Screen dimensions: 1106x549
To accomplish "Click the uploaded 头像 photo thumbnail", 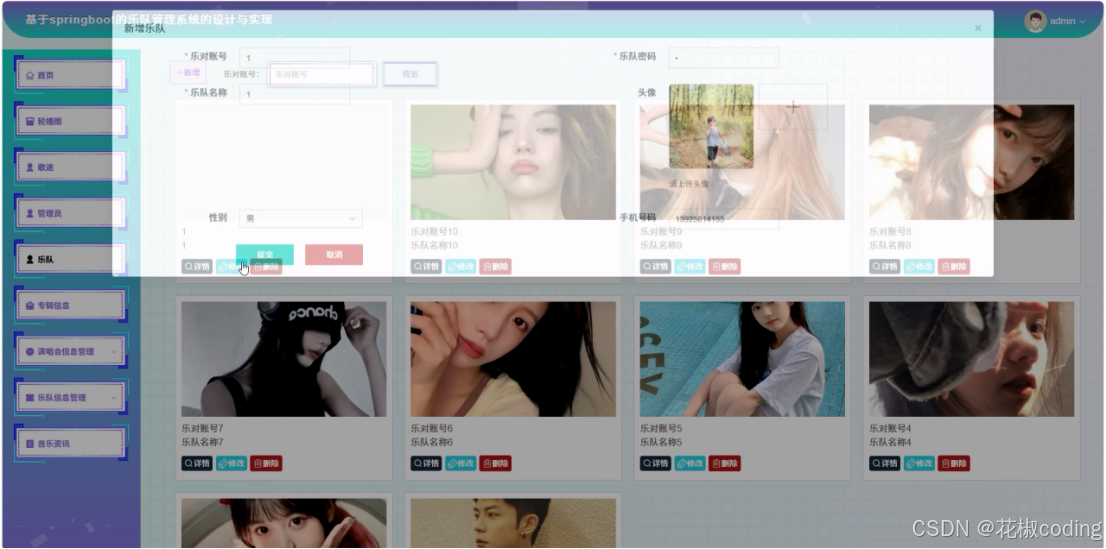I will click(711, 126).
